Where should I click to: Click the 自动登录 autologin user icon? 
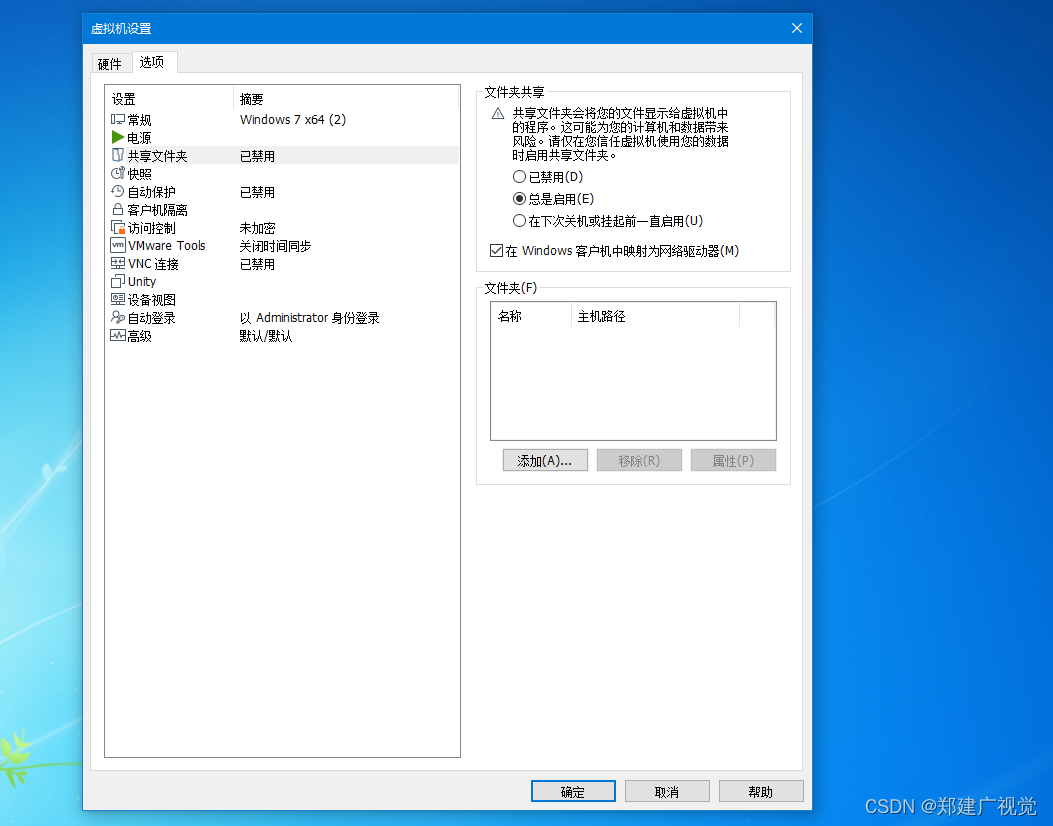118,317
